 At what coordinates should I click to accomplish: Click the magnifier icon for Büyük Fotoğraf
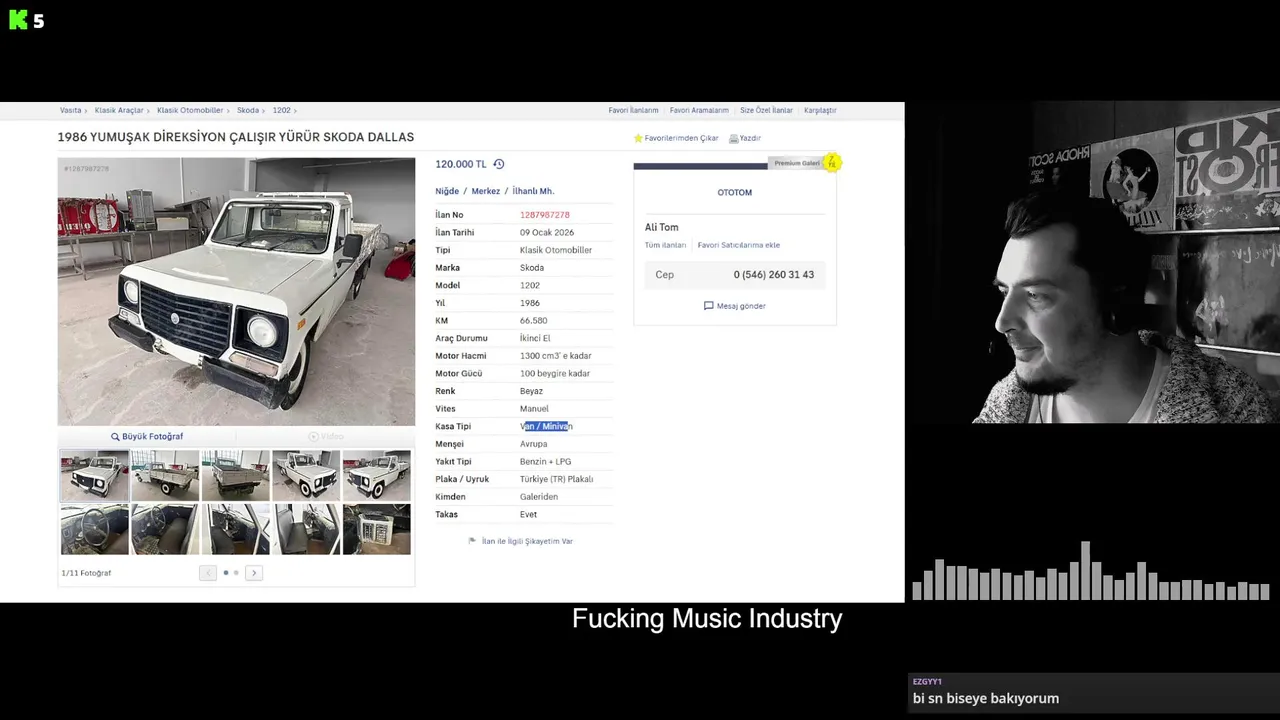coord(115,437)
